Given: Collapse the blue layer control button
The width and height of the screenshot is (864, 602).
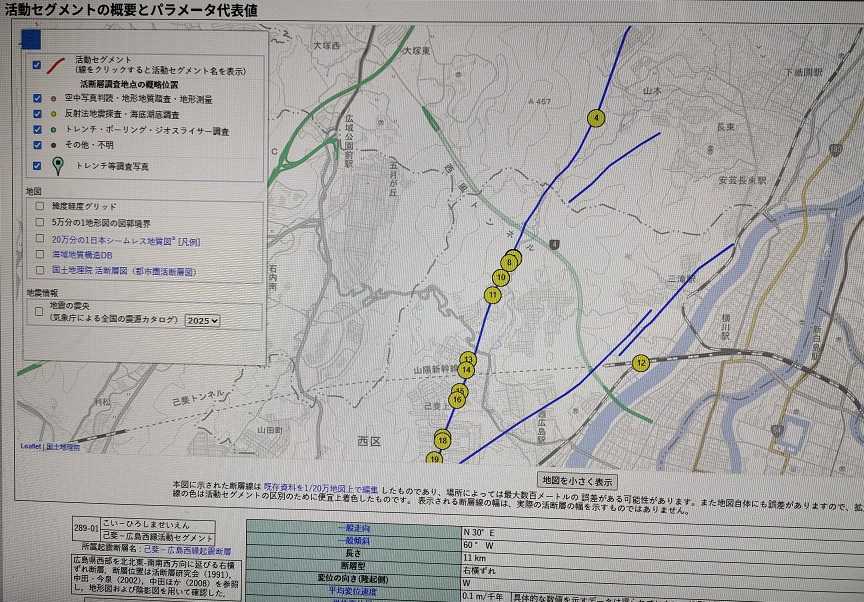Looking at the screenshot, I should click(31, 40).
